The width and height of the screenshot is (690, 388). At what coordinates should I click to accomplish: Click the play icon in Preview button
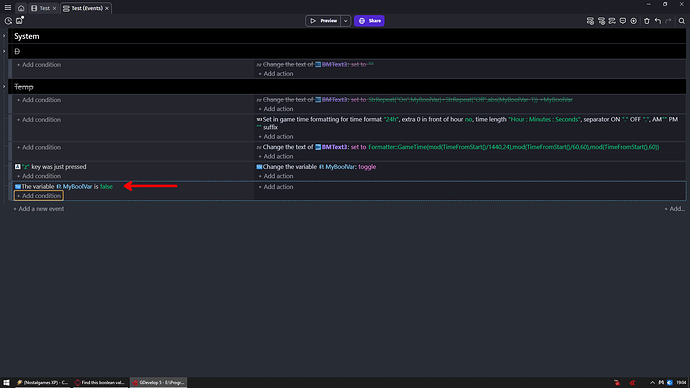(313, 21)
